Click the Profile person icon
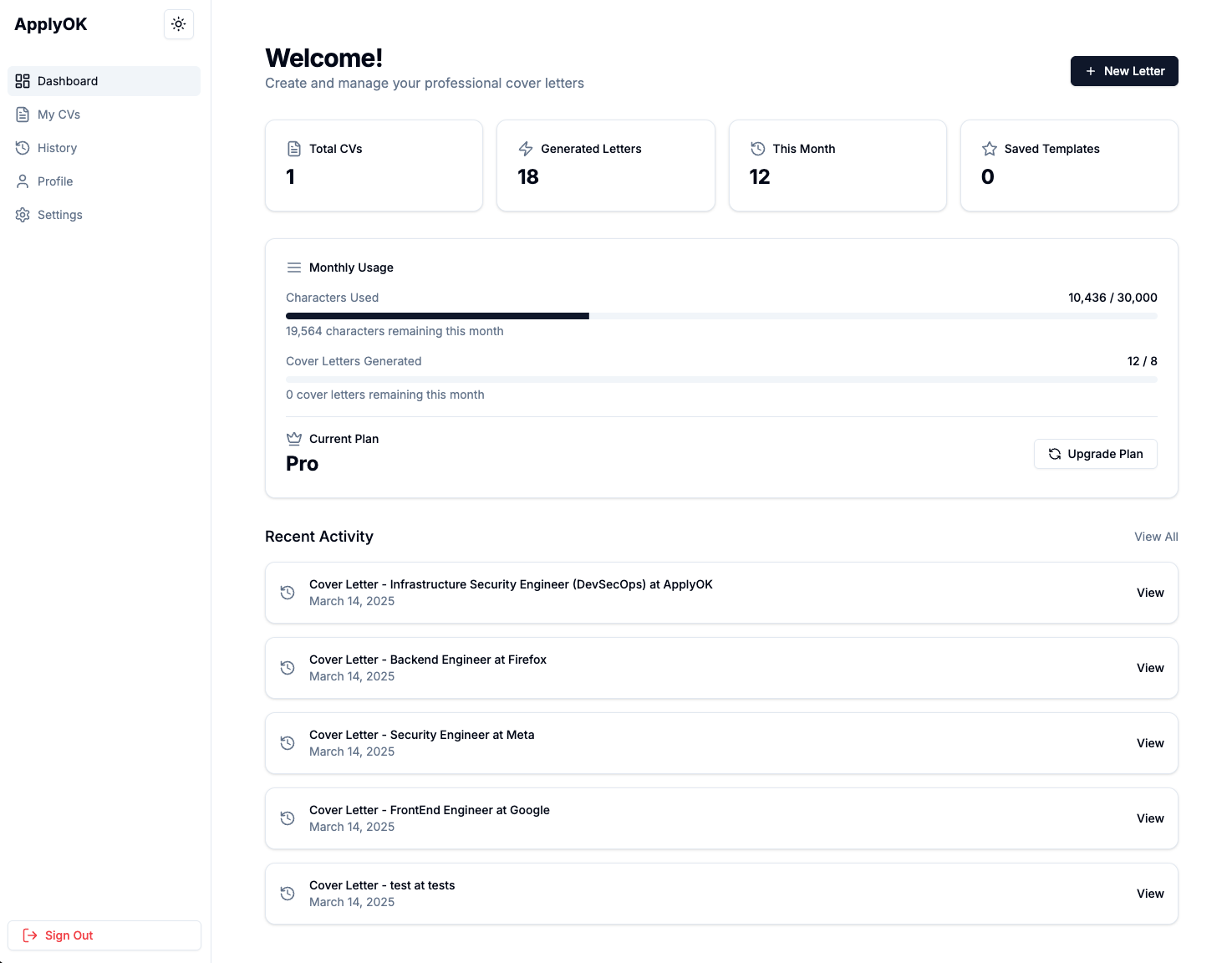The height and width of the screenshot is (963, 1232). 23,181
